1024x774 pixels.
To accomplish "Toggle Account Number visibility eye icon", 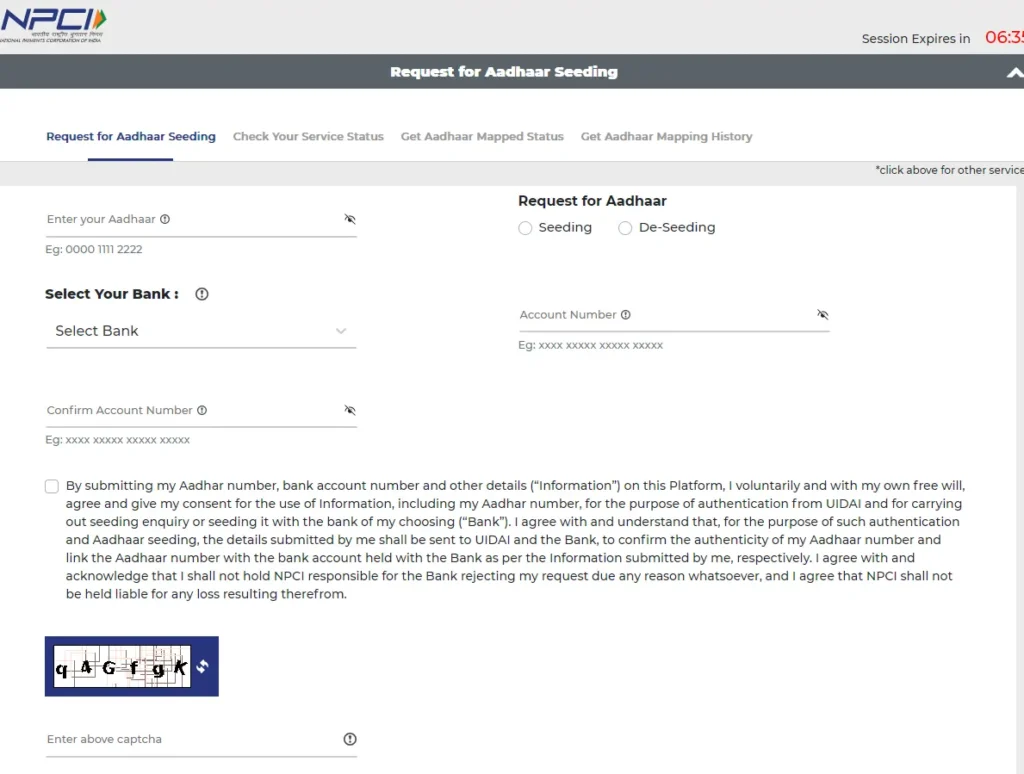I will coord(823,314).
